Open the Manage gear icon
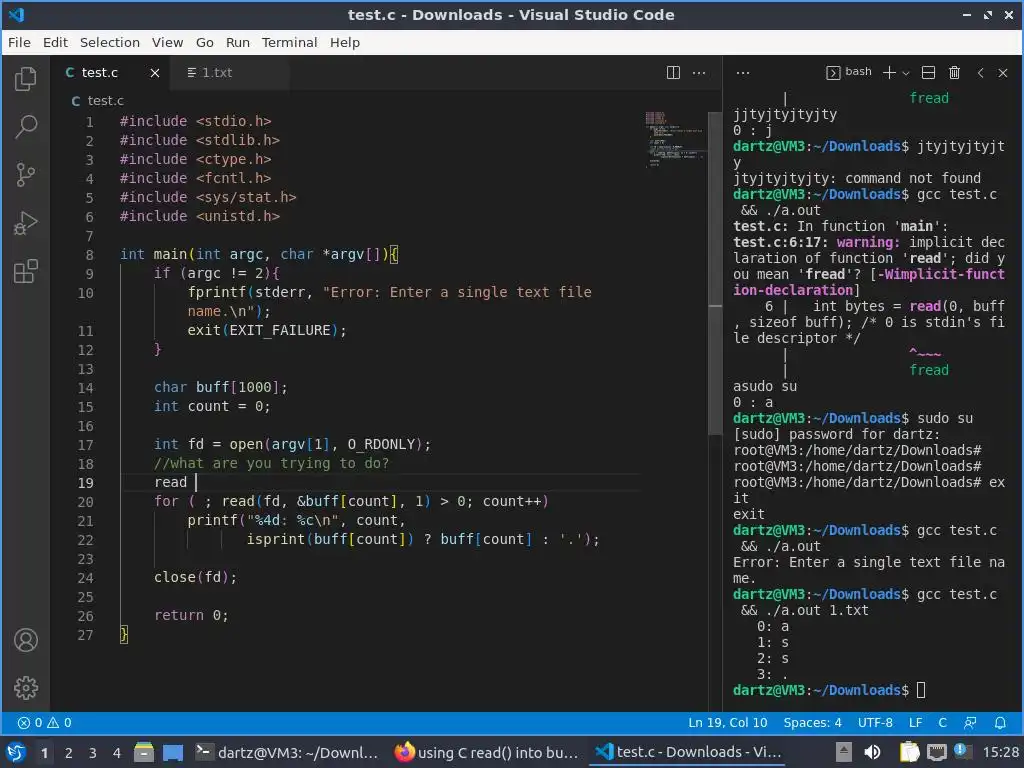This screenshot has height=768, width=1024. (x=25, y=688)
